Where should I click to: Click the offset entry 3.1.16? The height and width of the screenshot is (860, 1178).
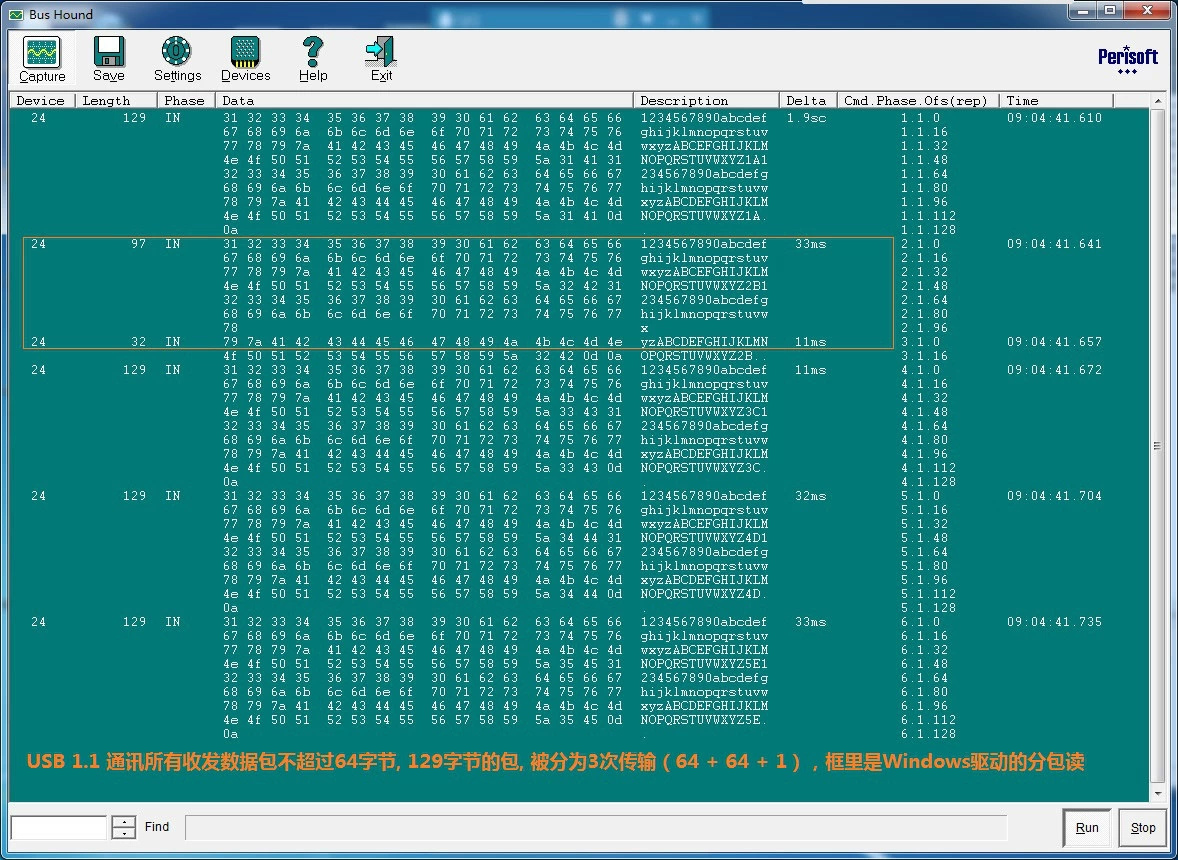(x=924, y=356)
